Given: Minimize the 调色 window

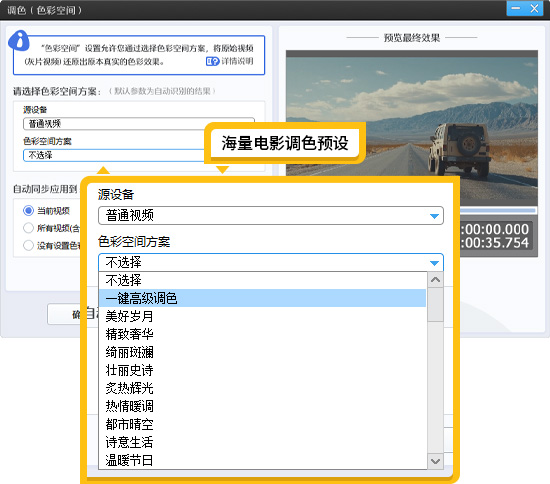Looking at the screenshot, I should click(516, 8).
